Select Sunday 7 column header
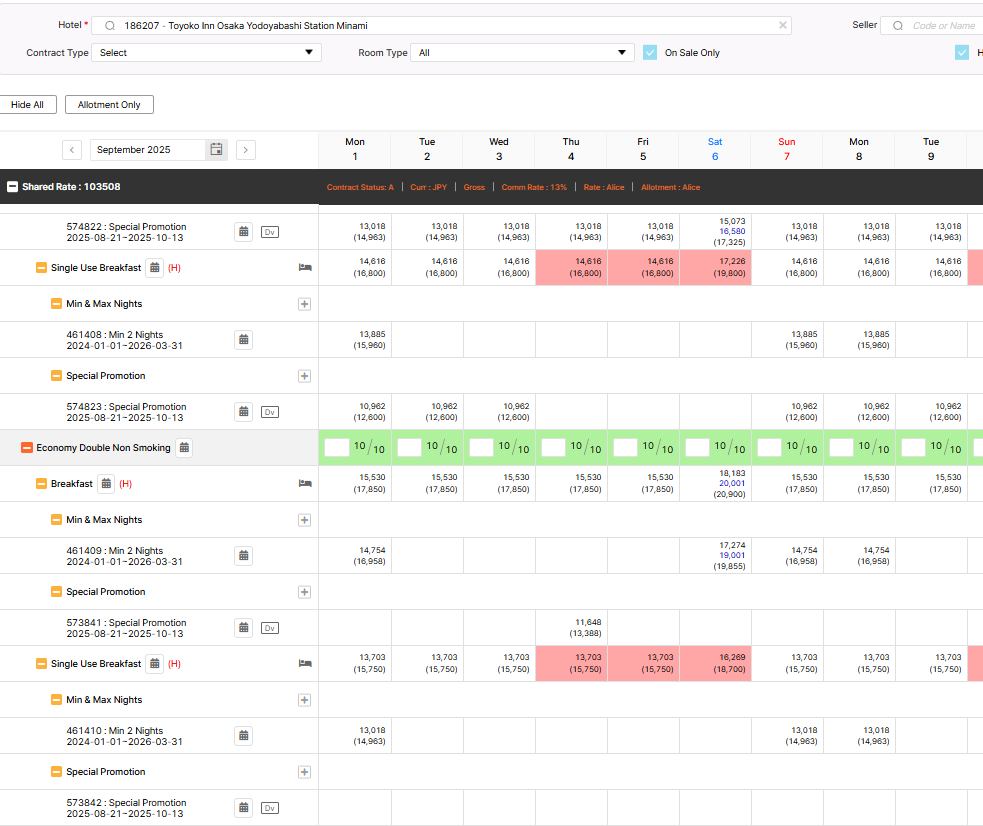 (786, 149)
